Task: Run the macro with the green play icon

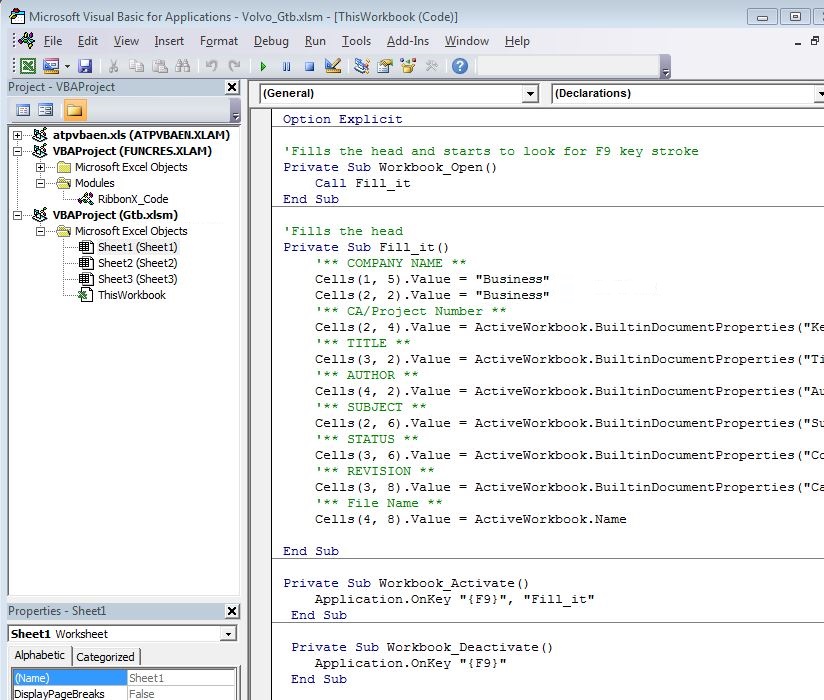Action: tap(263, 66)
